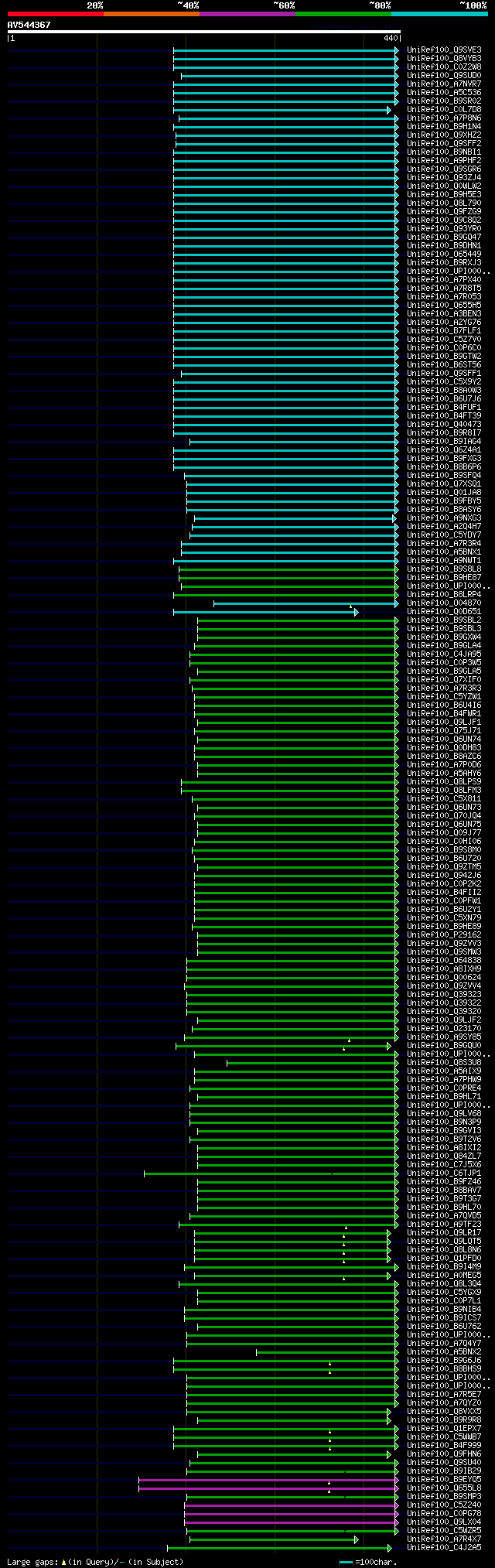This screenshot has height=1568, width=495.
Task: Select label UniRef100_Q942J6
Action: 444,875
